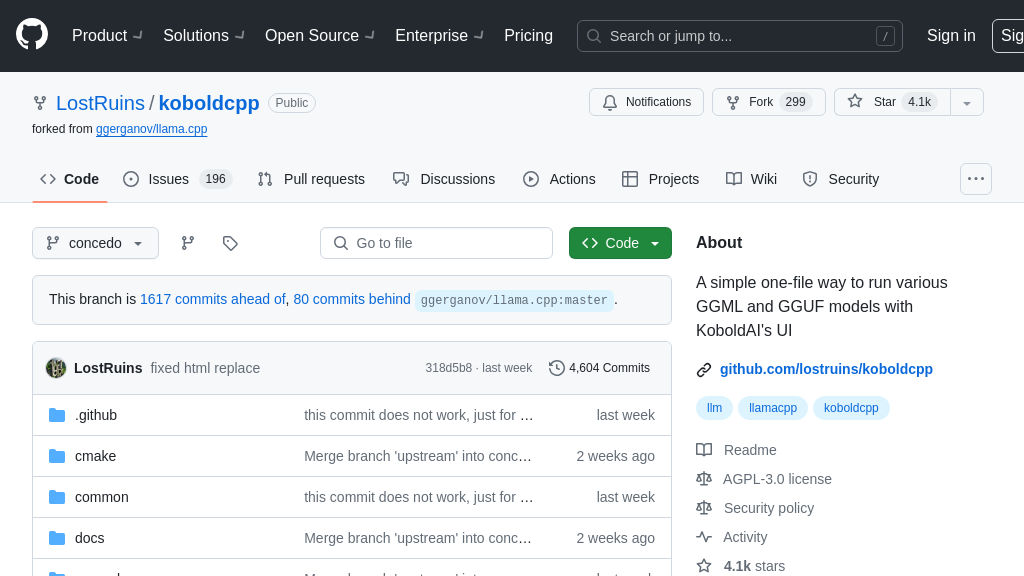View tags icon

[230, 243]
